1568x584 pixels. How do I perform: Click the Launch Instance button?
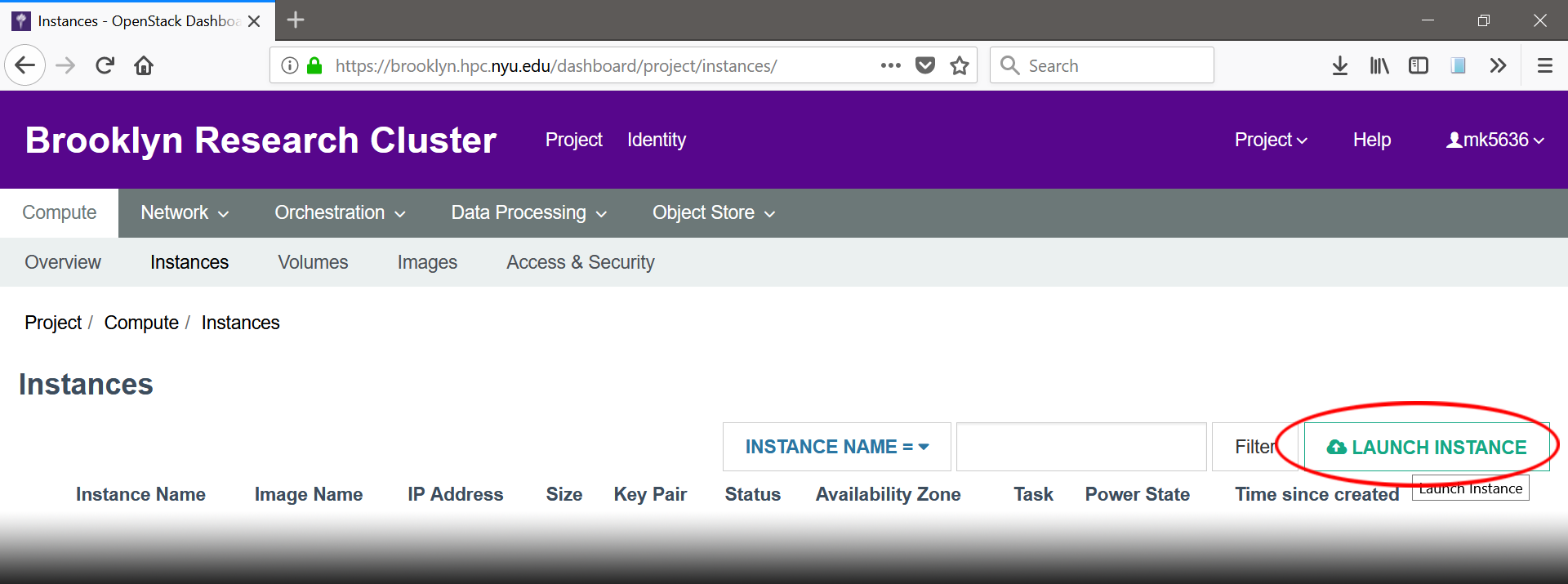coord(1427,447)
